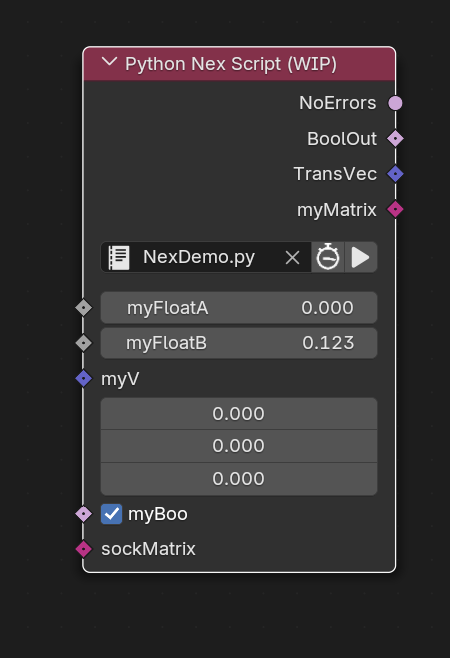This screenshot has width=450, height=658.
Task: Select the last myV vector component field
Action: point(239,479)
